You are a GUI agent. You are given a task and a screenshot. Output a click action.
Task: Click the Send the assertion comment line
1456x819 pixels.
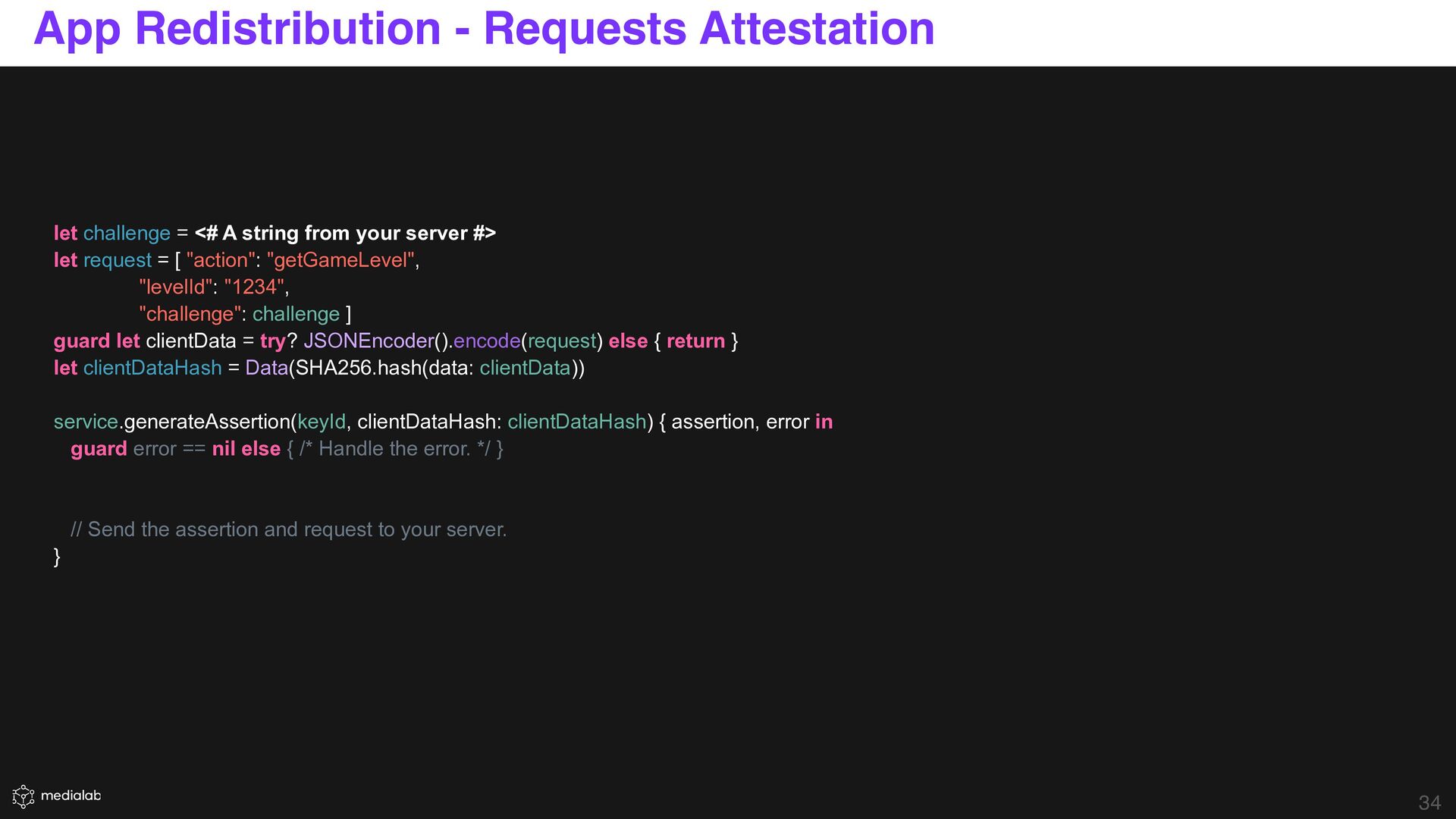(x=288, y=529)
